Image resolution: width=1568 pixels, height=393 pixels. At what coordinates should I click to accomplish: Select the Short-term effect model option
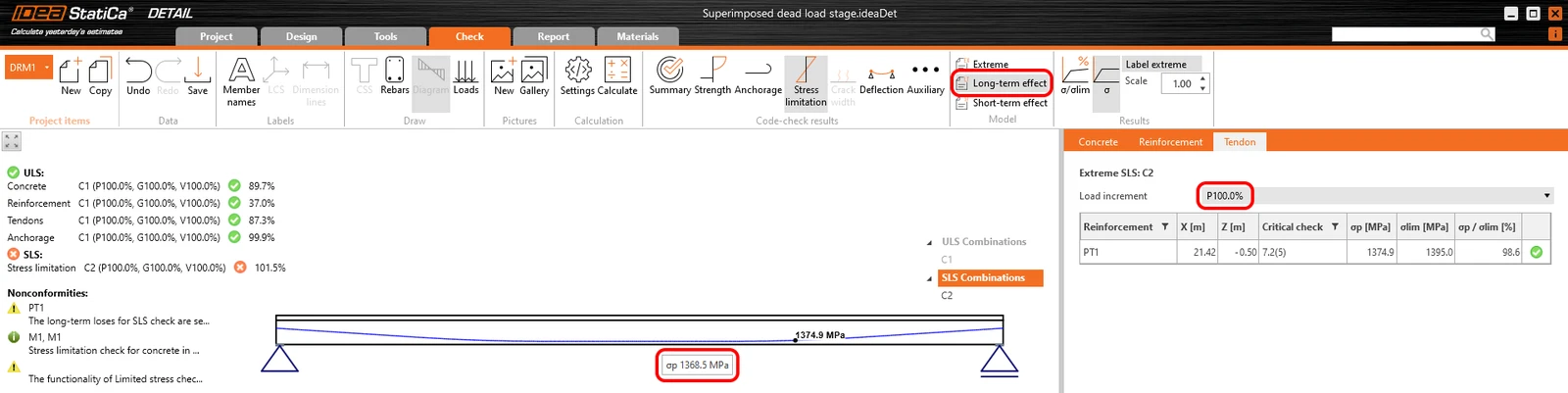1002,103
